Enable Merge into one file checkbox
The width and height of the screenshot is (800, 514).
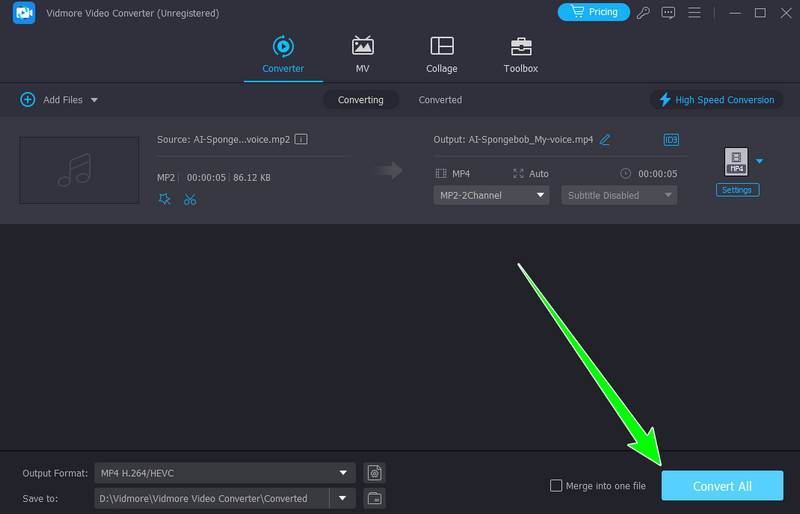click(x=556, y=486)
